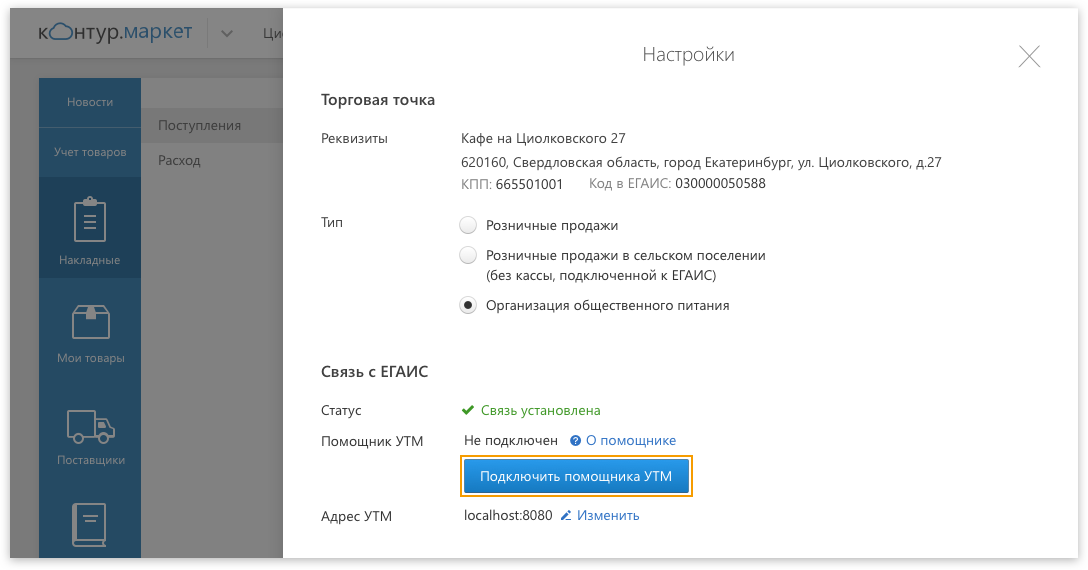Click the Связь установлена status text
Image resolution: width=1088 pixels, height=570 pixels.
541,411
